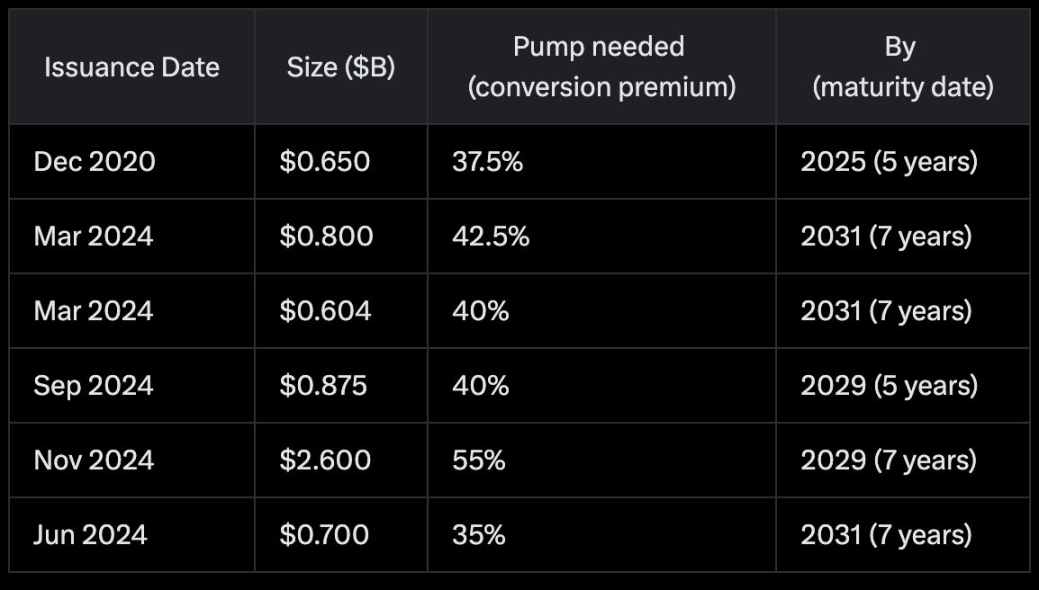The width and height of the screenshot is (1039, 590).
Task: Select the 2029 (5 years) maturity cell
Action: point(889,386)
